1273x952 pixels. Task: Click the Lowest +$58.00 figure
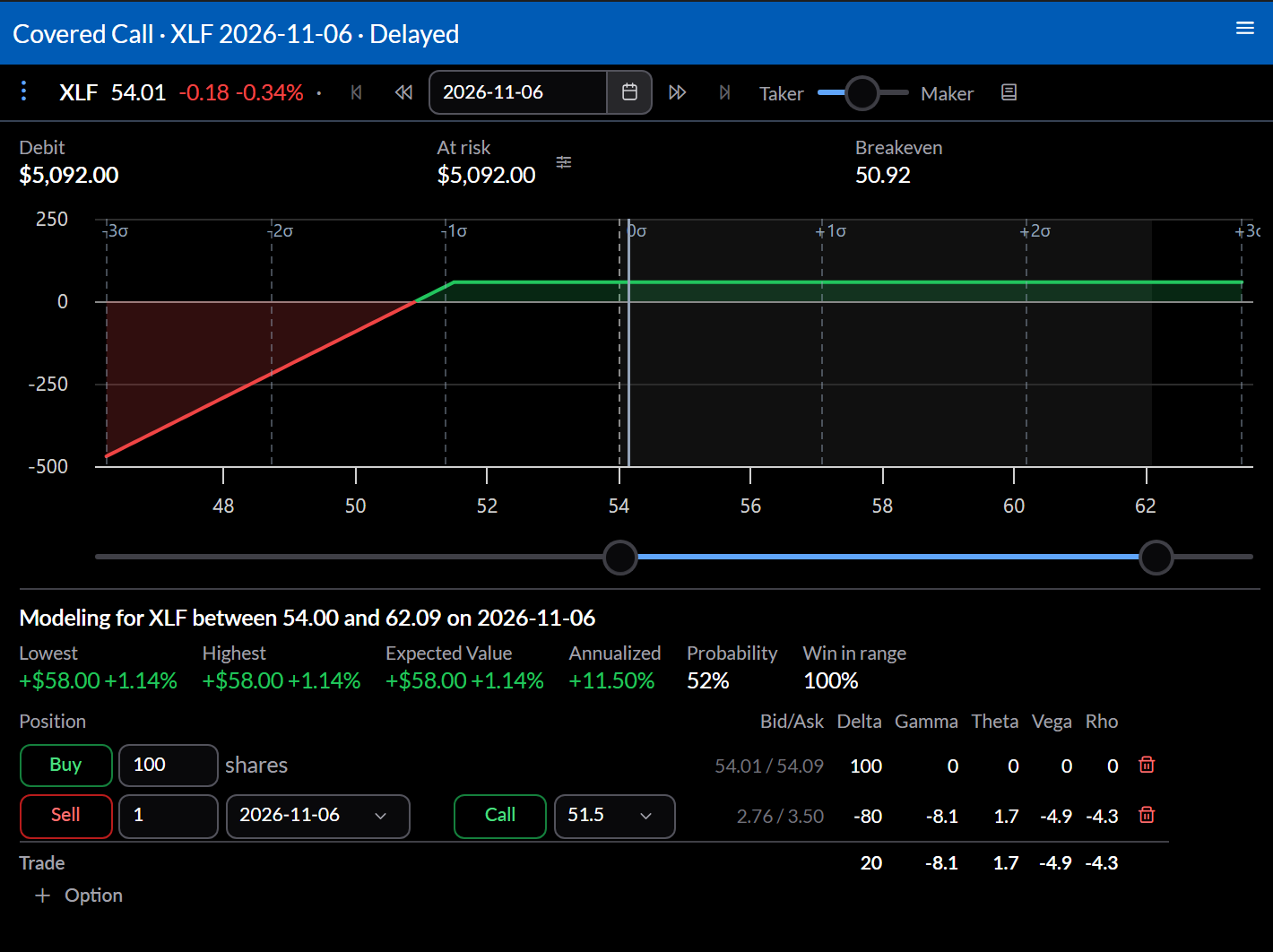coord(60,680)
